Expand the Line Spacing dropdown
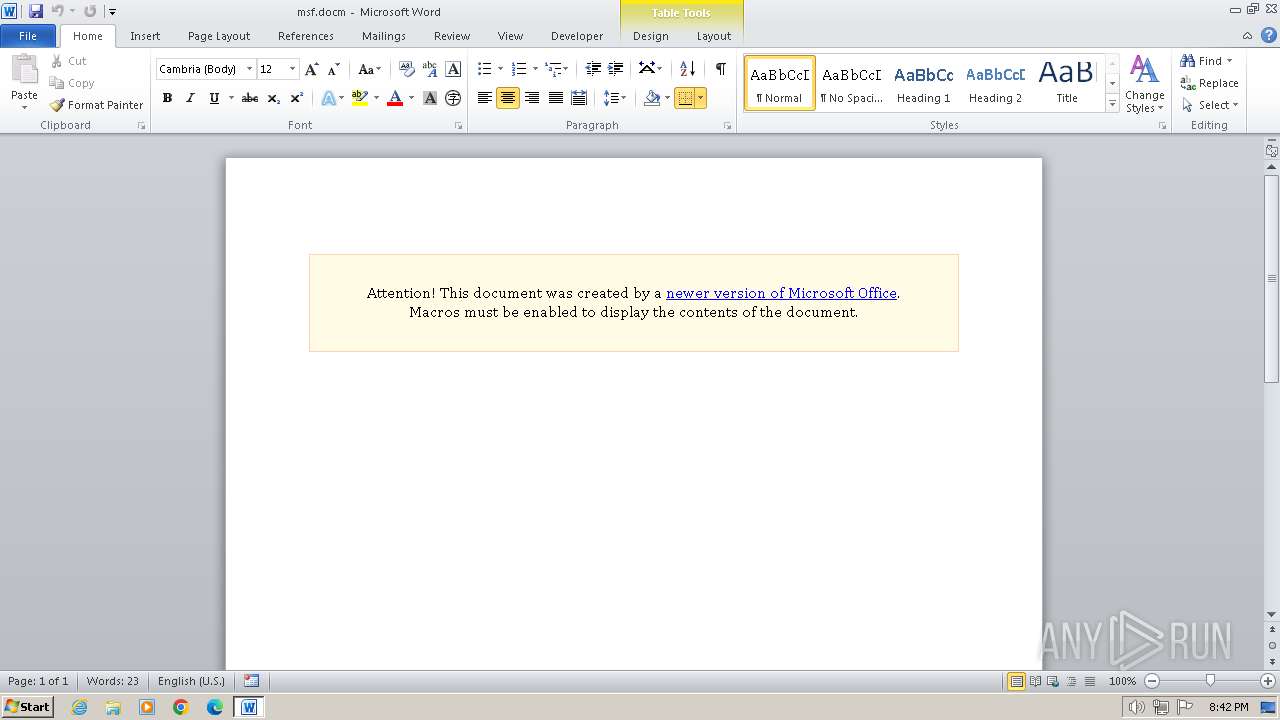 point(615,98)
